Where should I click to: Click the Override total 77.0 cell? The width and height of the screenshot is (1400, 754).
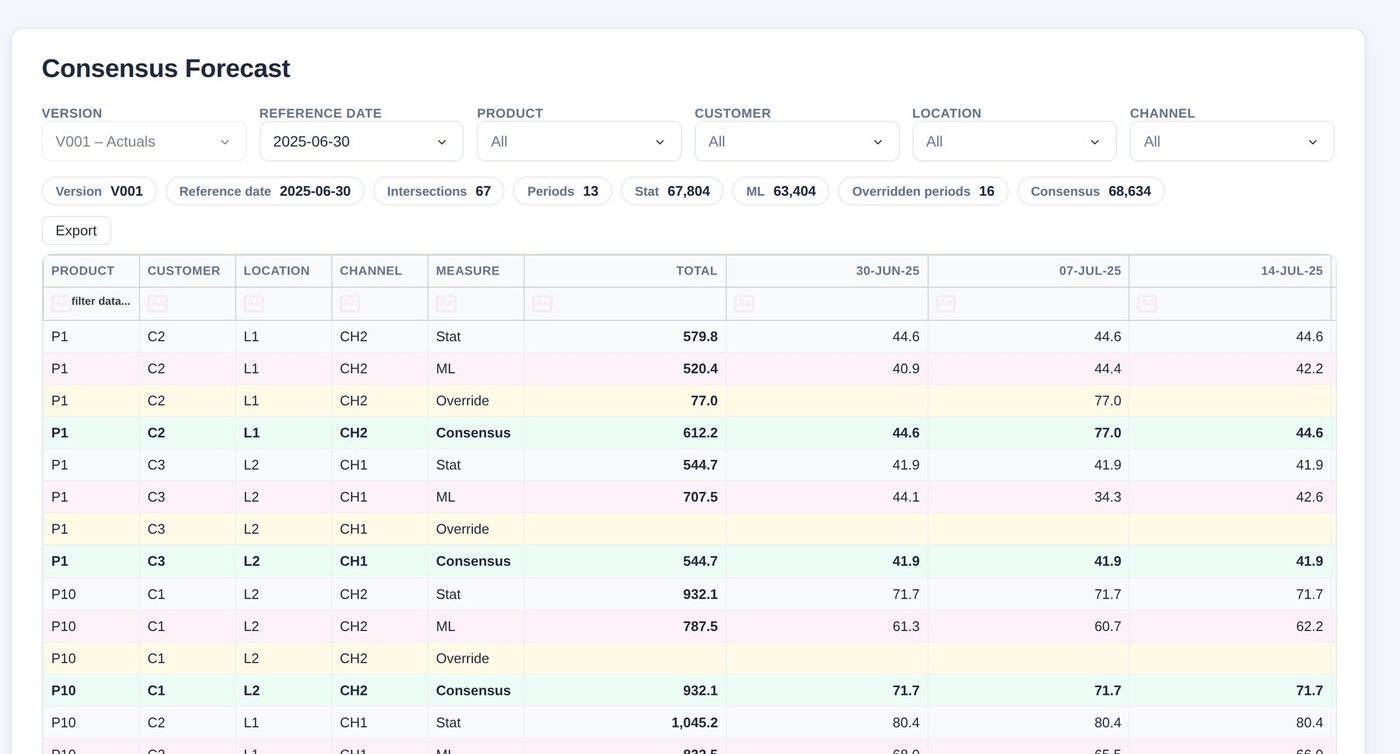[625, 401]
